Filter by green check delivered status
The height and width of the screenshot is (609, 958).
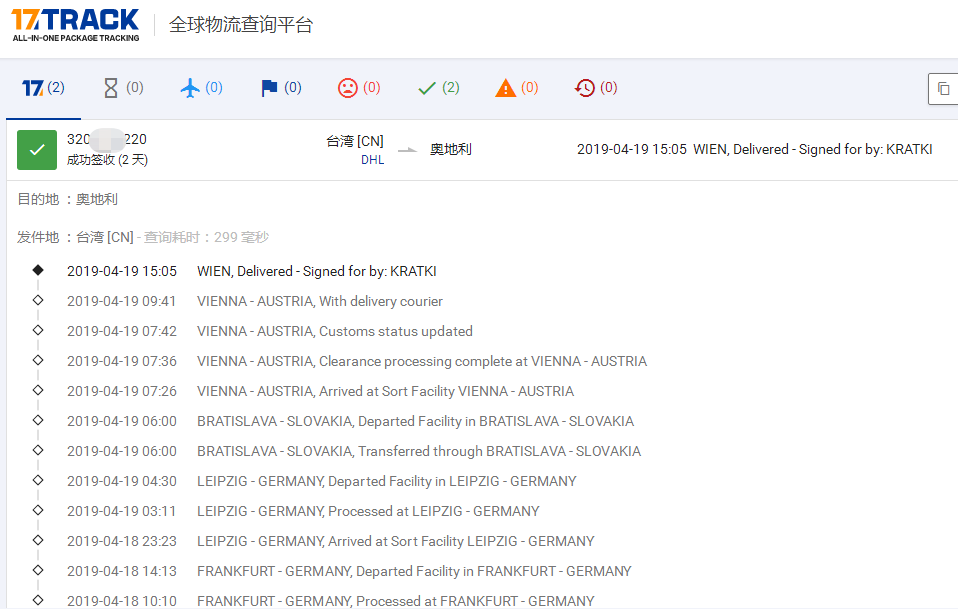coord(438,88)
